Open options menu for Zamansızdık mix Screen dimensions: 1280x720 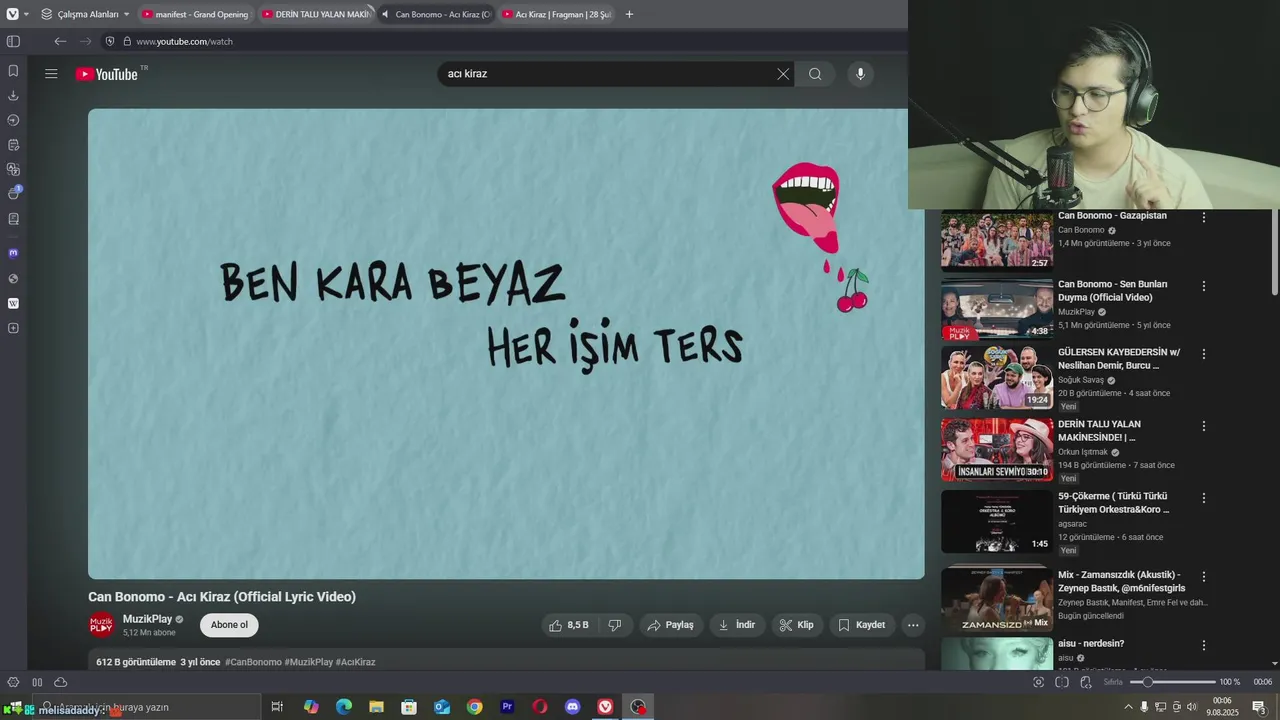click(x=1204, y=577)
